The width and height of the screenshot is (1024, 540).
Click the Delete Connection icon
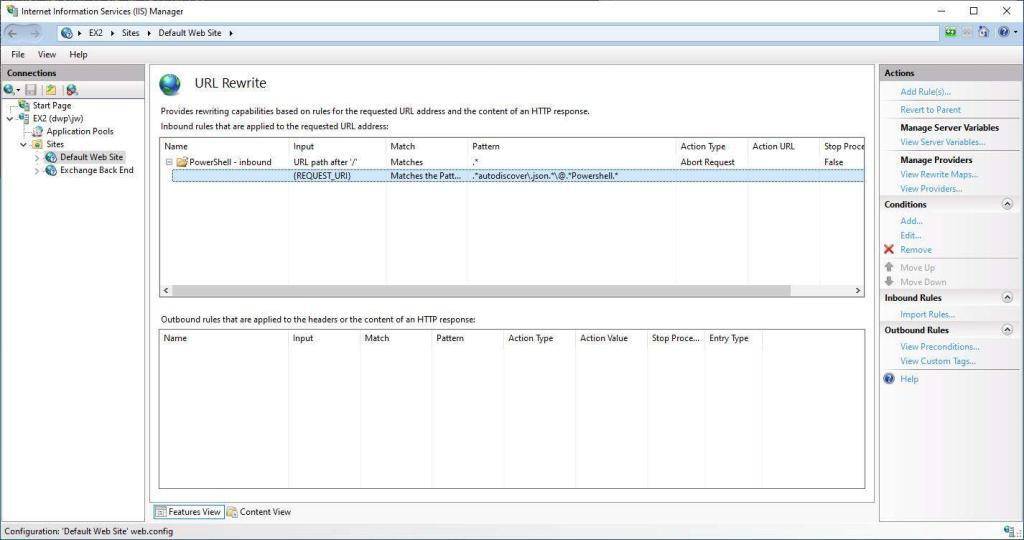tap(71, 90)
